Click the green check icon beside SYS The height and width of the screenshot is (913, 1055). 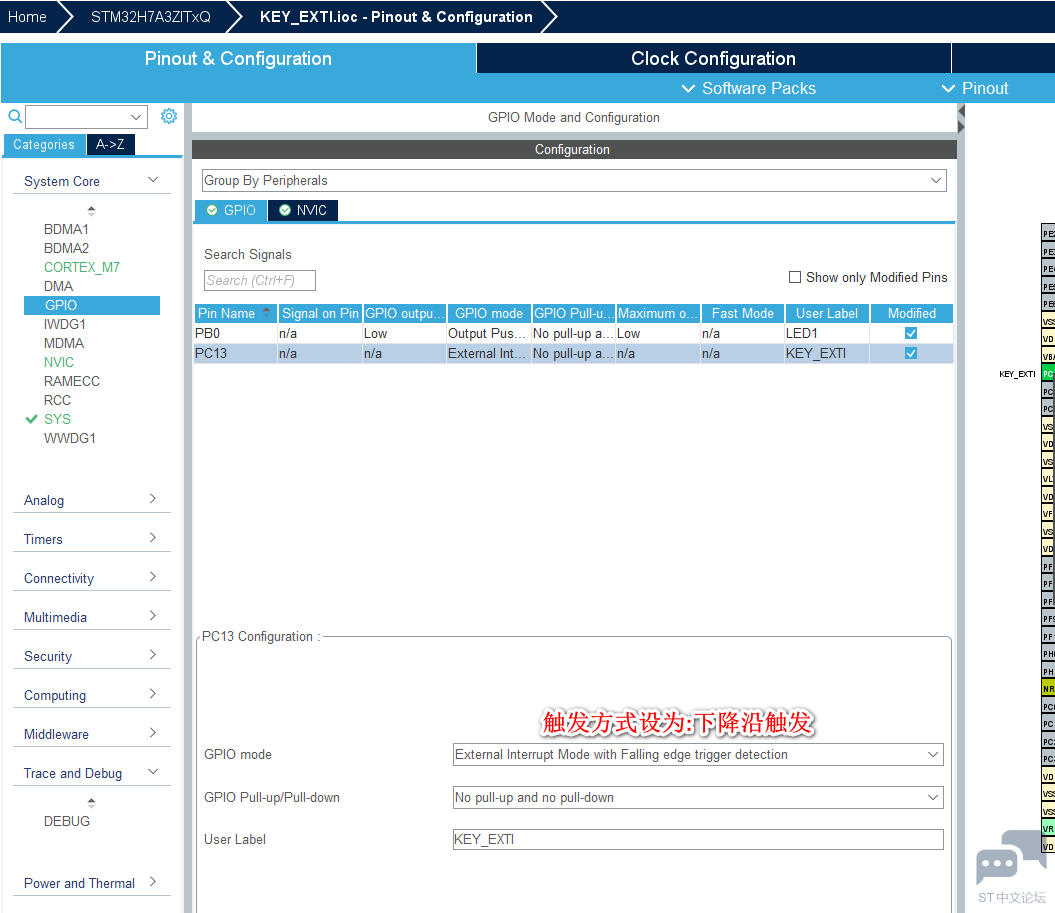coord(31,419)
